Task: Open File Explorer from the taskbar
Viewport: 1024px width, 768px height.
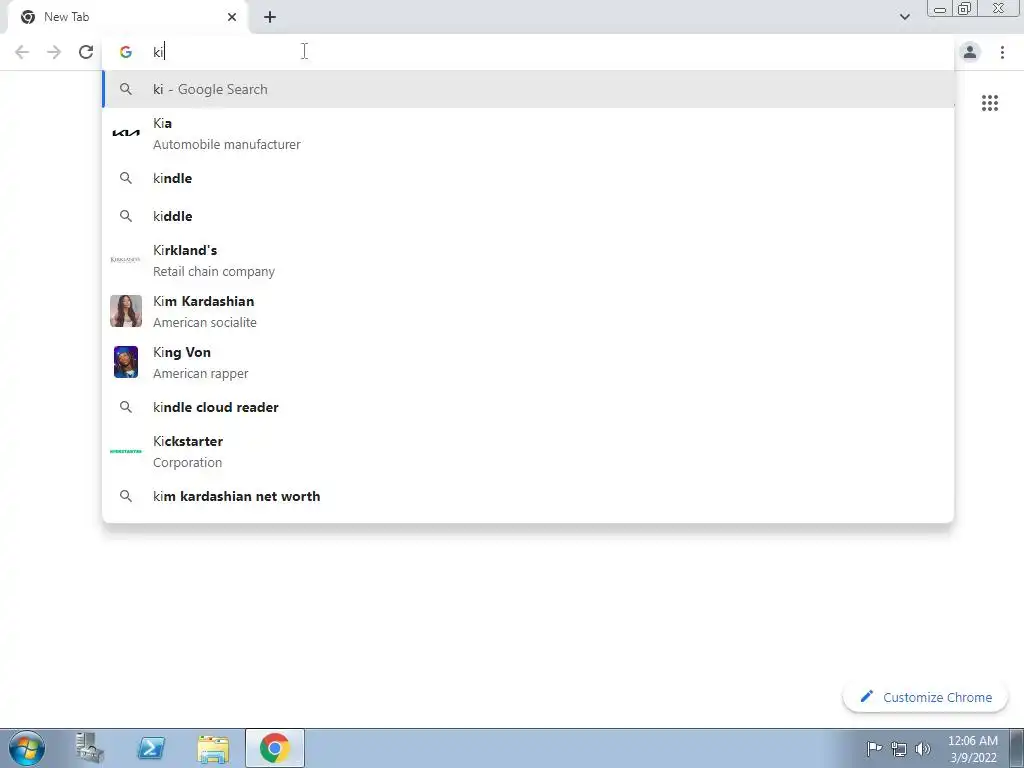Action: point(213,748)
